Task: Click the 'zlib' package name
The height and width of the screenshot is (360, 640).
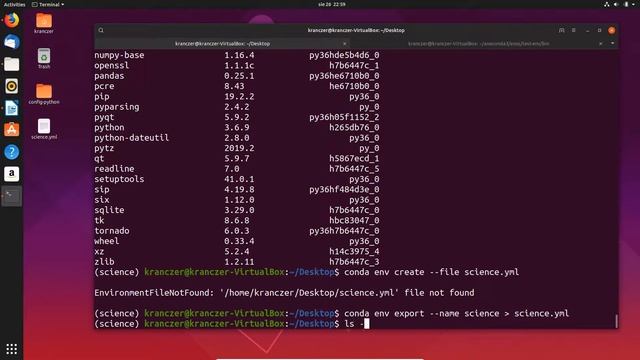Action: (104, 262)
